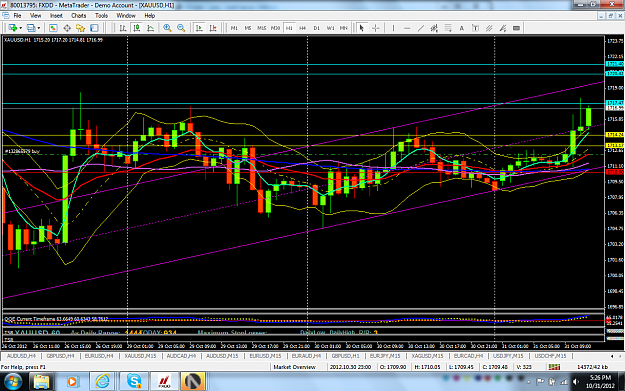Open the Window menu

coord(126,16)
